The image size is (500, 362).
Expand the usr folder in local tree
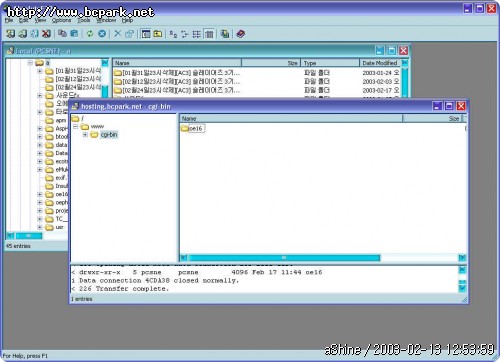coord(40,227)
